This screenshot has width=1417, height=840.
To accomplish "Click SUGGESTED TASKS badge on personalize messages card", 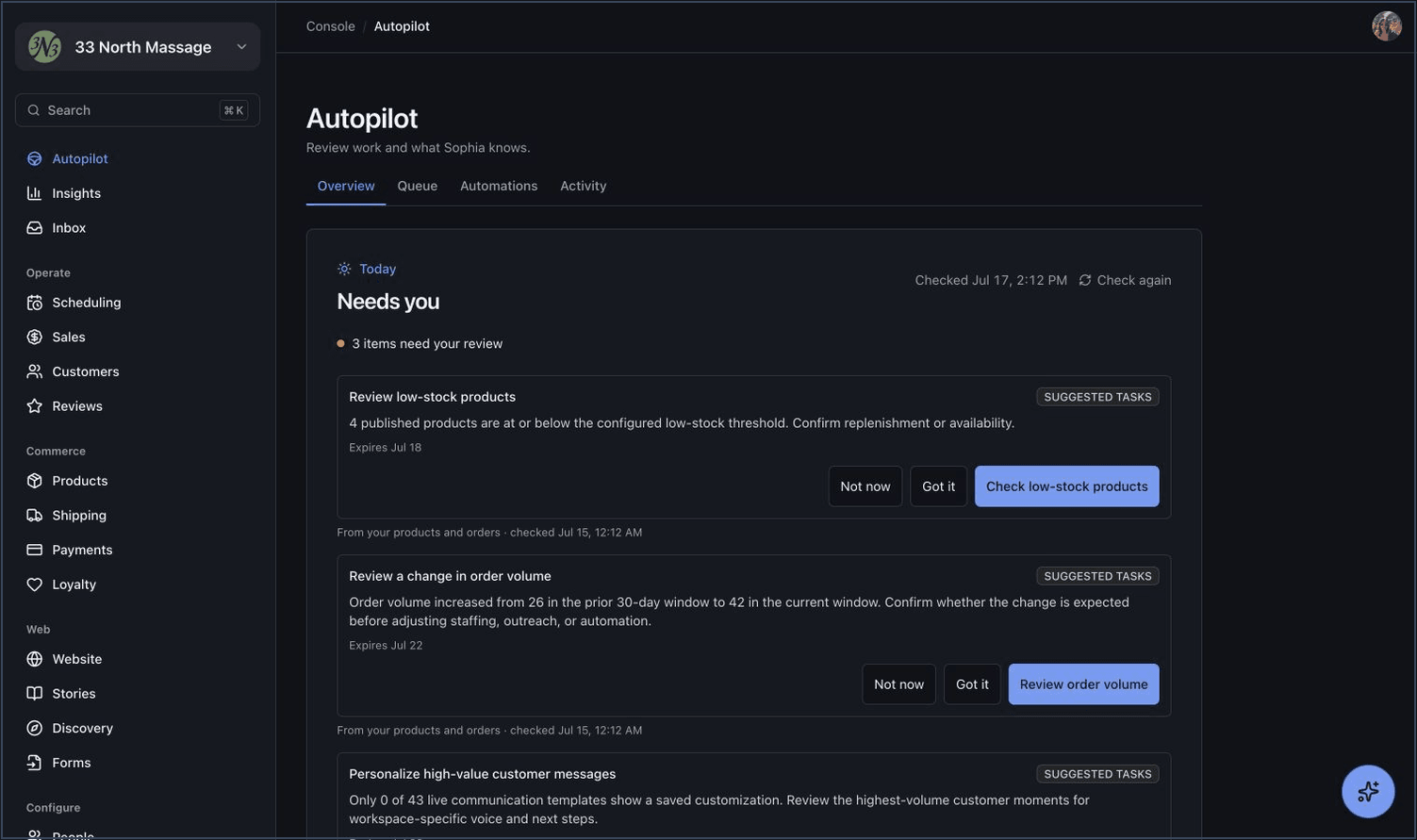I will pos(1097,774).
